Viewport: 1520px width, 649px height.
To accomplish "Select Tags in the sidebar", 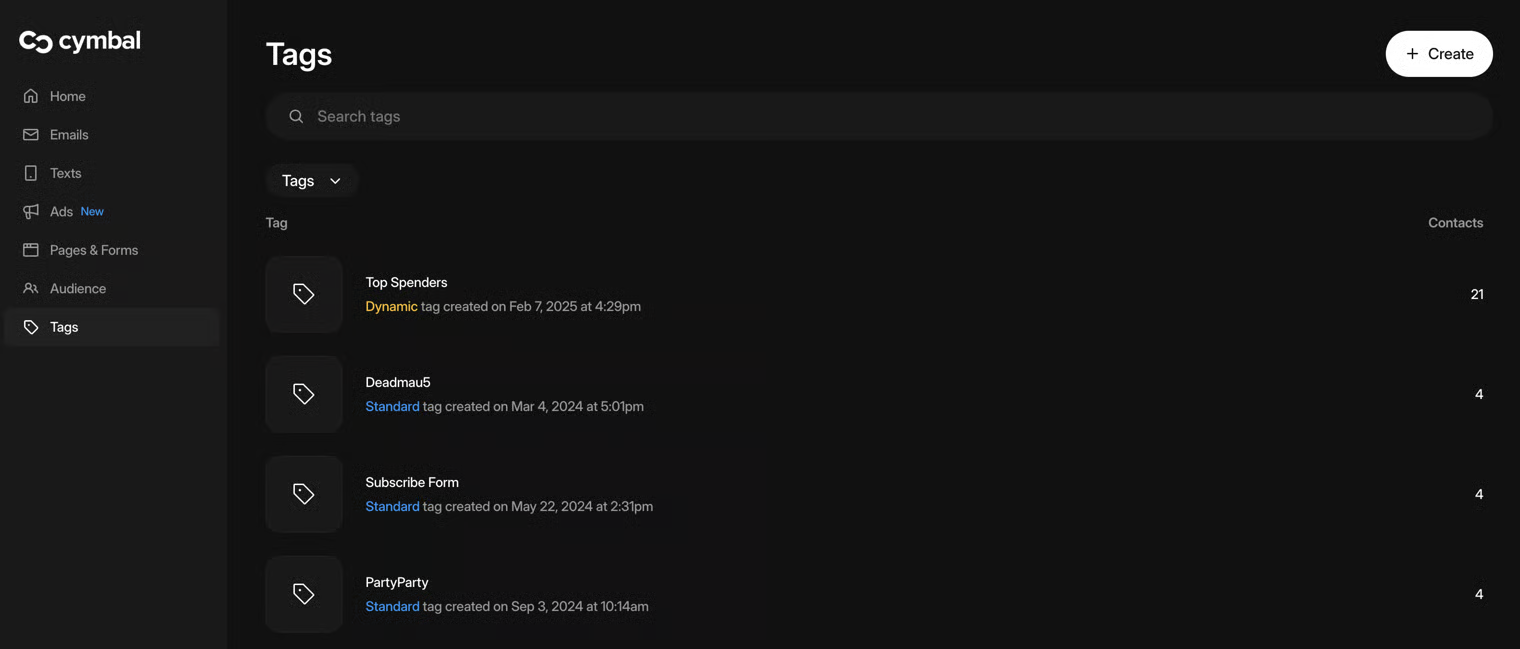I will pos(64,327).
